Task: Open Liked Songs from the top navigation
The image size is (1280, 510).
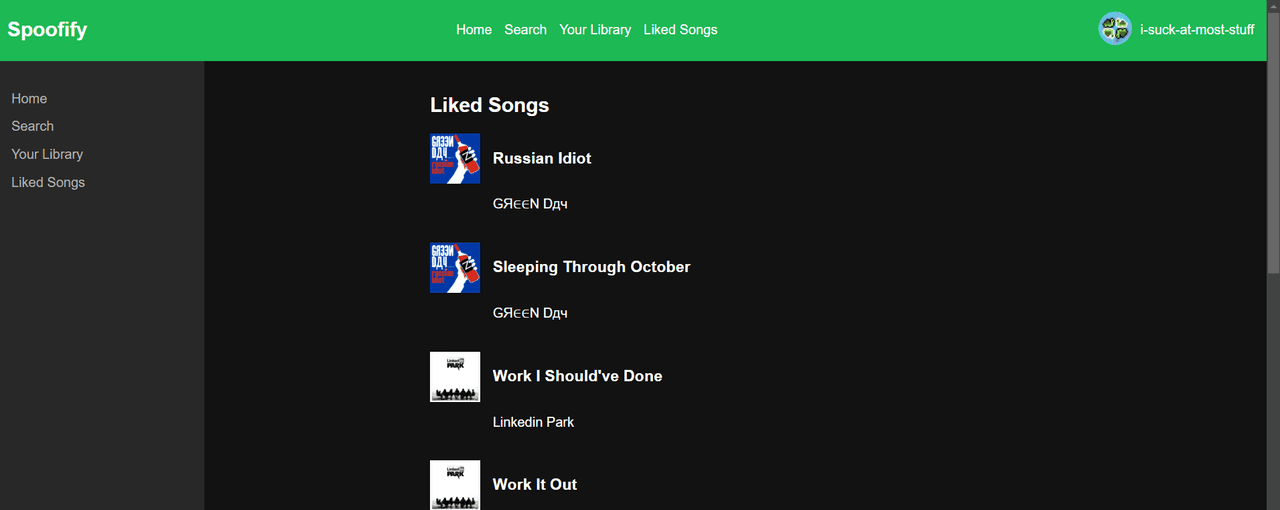Action: pyautogui.click(x=680, y=30)
